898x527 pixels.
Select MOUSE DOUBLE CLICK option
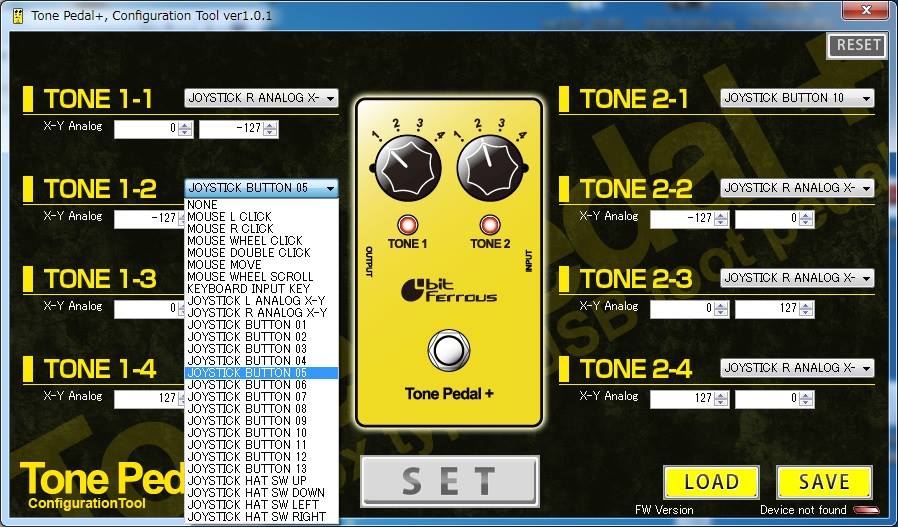261,253
